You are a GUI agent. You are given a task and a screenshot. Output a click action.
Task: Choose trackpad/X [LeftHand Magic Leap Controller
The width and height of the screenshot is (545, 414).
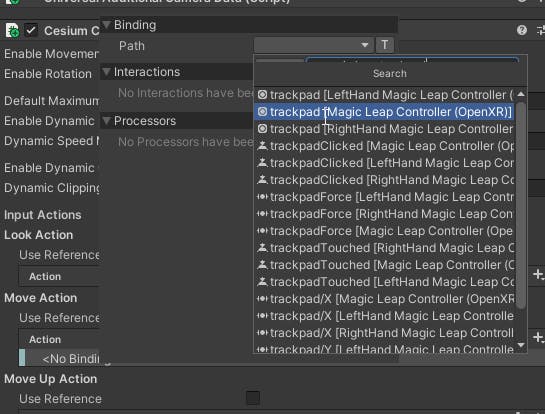(x=384, y=316)
